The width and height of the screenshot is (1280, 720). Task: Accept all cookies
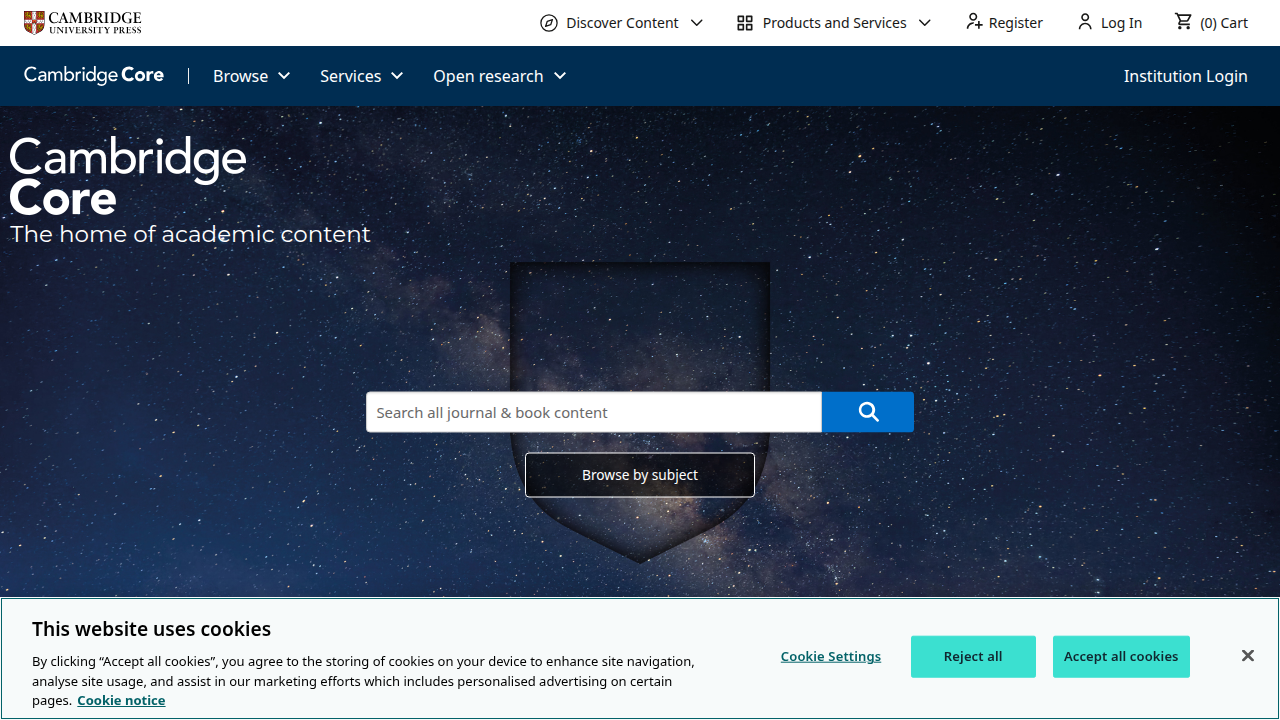(x=1121, y=657)
